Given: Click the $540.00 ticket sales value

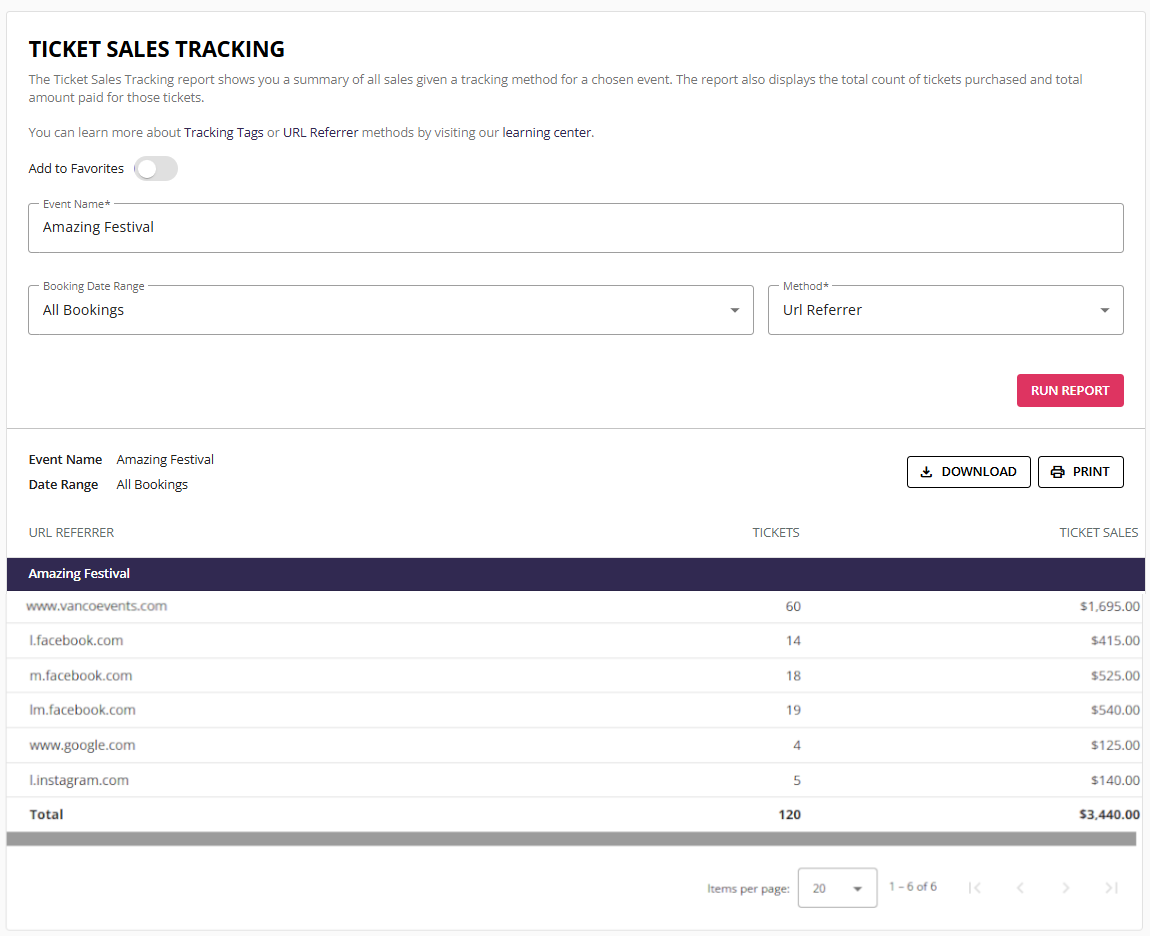Looking at the screenshot, I should pos(1115,710).
